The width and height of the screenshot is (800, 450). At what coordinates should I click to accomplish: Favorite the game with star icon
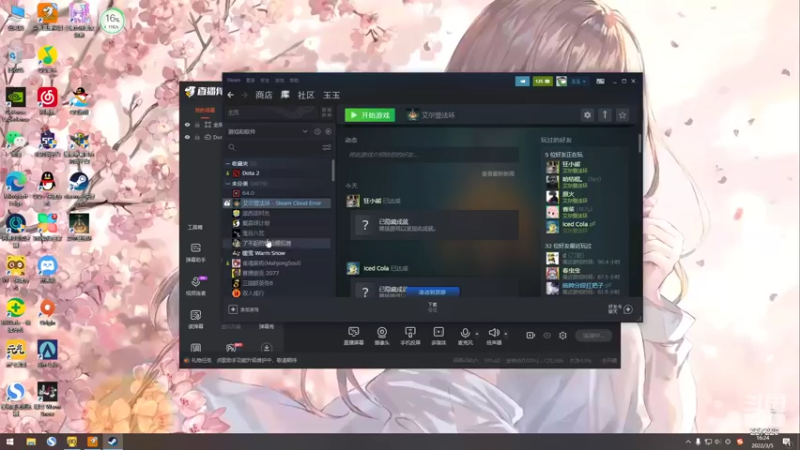pyautogui.click(x=622, y=115)
